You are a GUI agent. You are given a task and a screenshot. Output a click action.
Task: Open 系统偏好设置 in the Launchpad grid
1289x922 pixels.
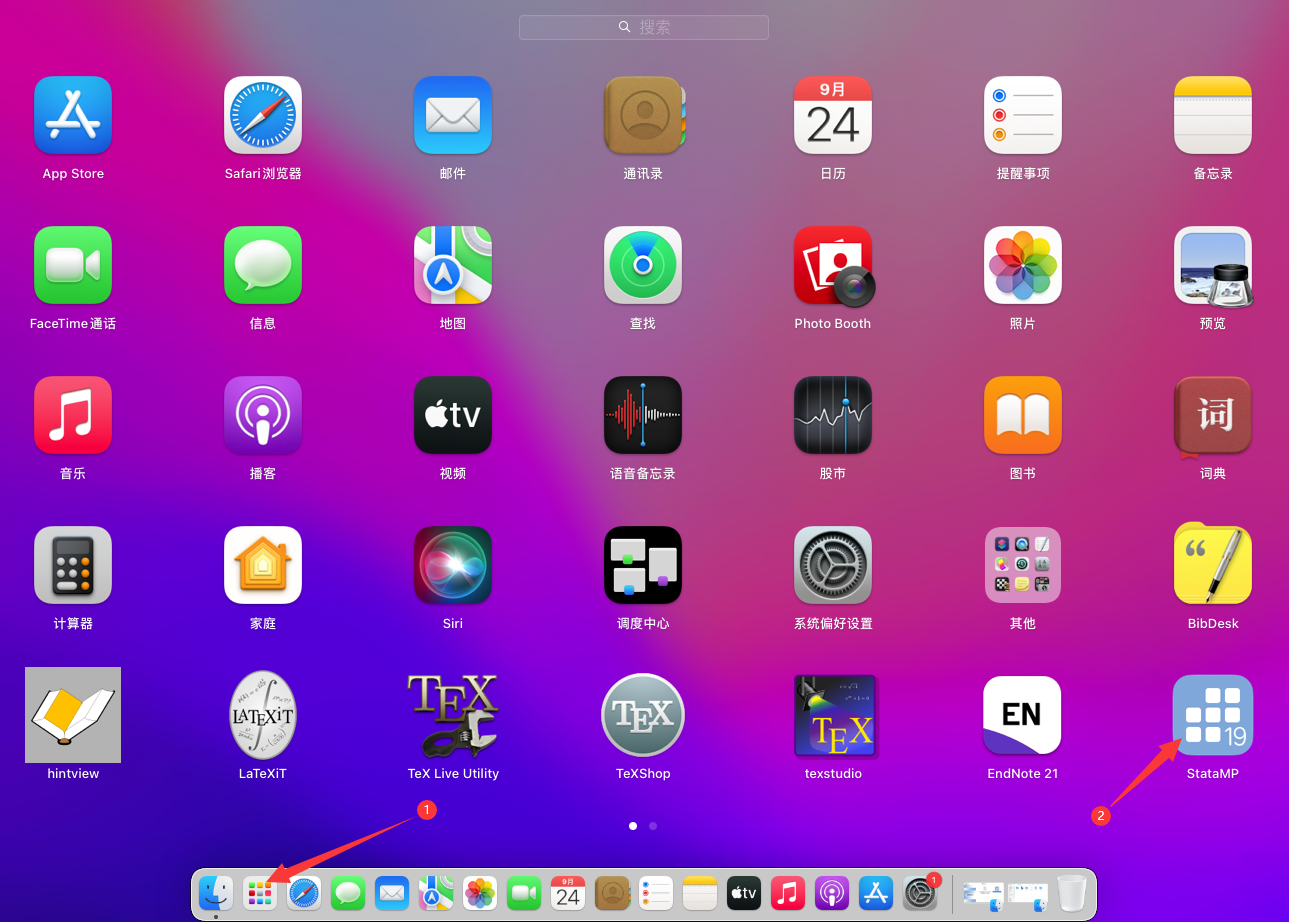(833, 565)
